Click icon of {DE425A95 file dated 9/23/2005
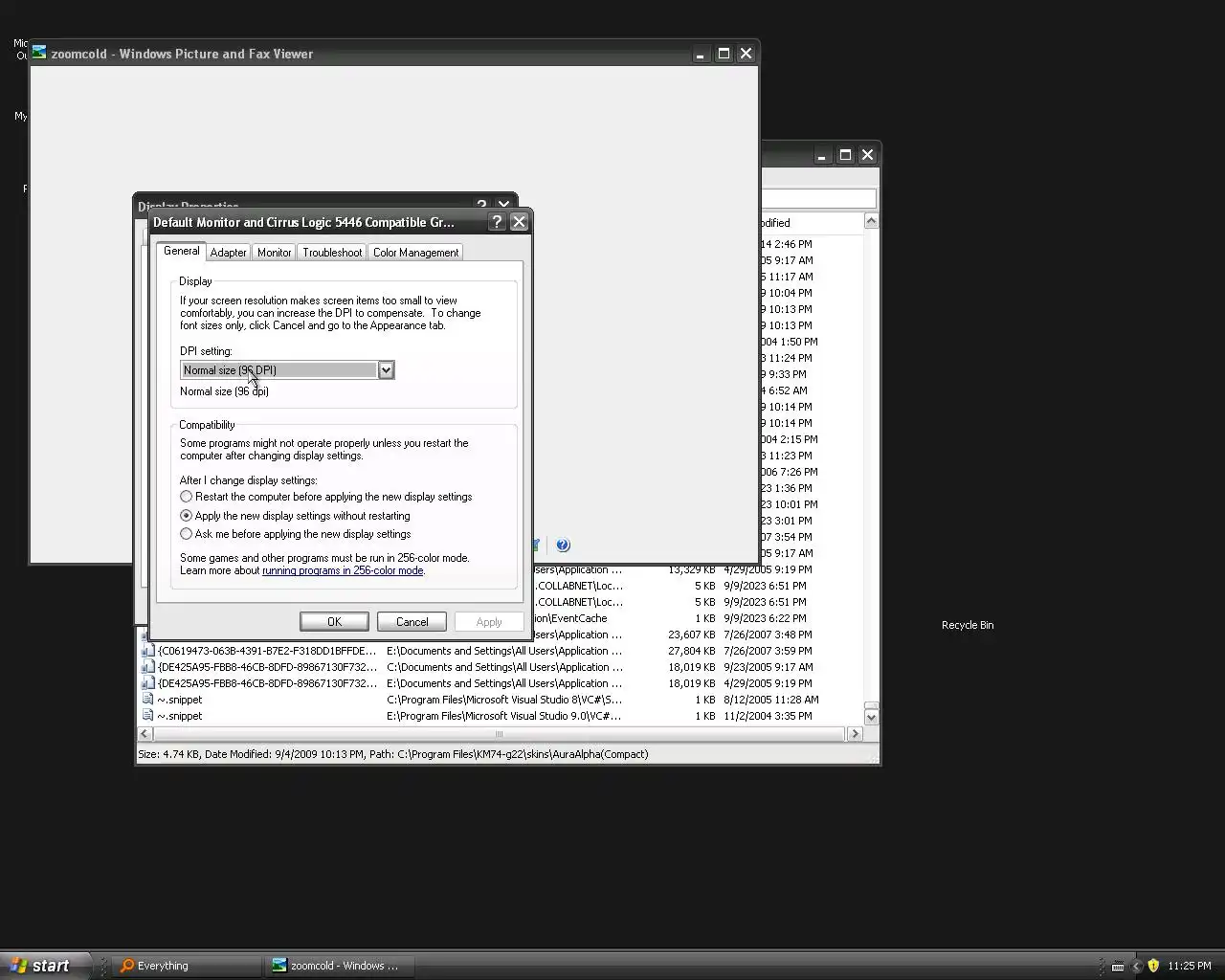 tap(148, 667)
